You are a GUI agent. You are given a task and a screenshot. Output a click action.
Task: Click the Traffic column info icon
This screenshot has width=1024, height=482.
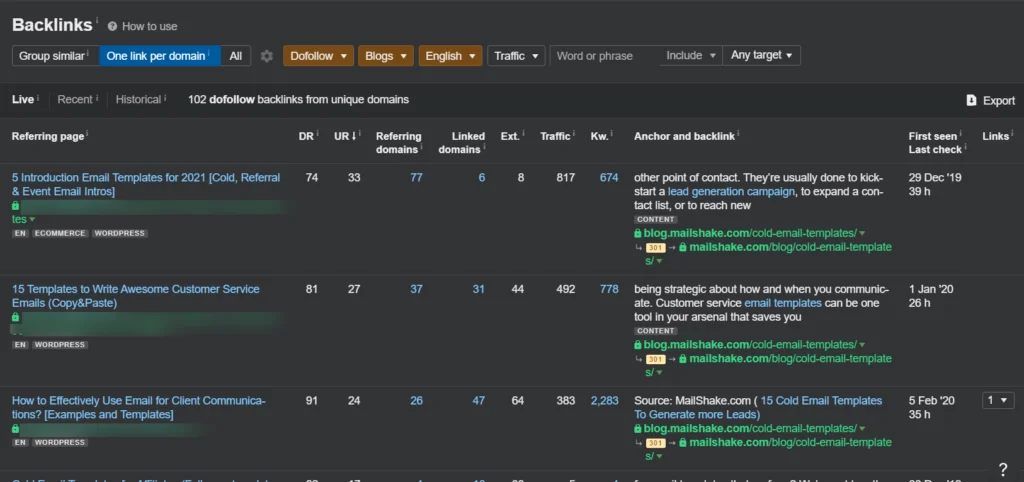[x=573, y=134]
